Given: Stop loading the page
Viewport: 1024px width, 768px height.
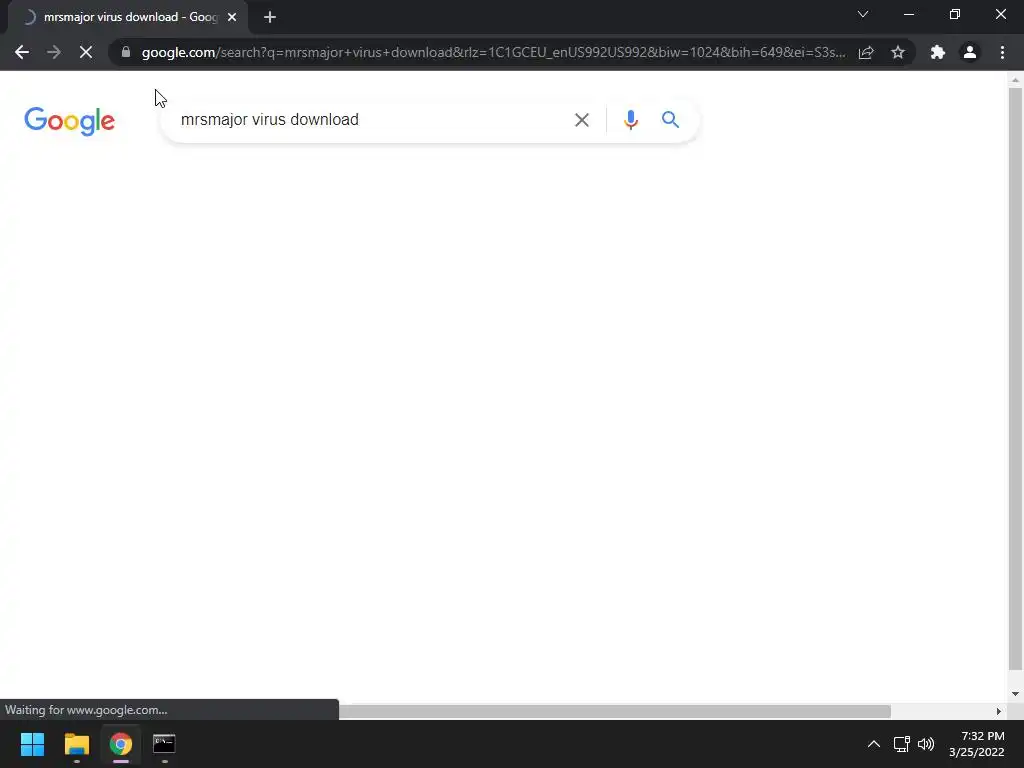Looking at the screenshot, I should tap(86, 52).
